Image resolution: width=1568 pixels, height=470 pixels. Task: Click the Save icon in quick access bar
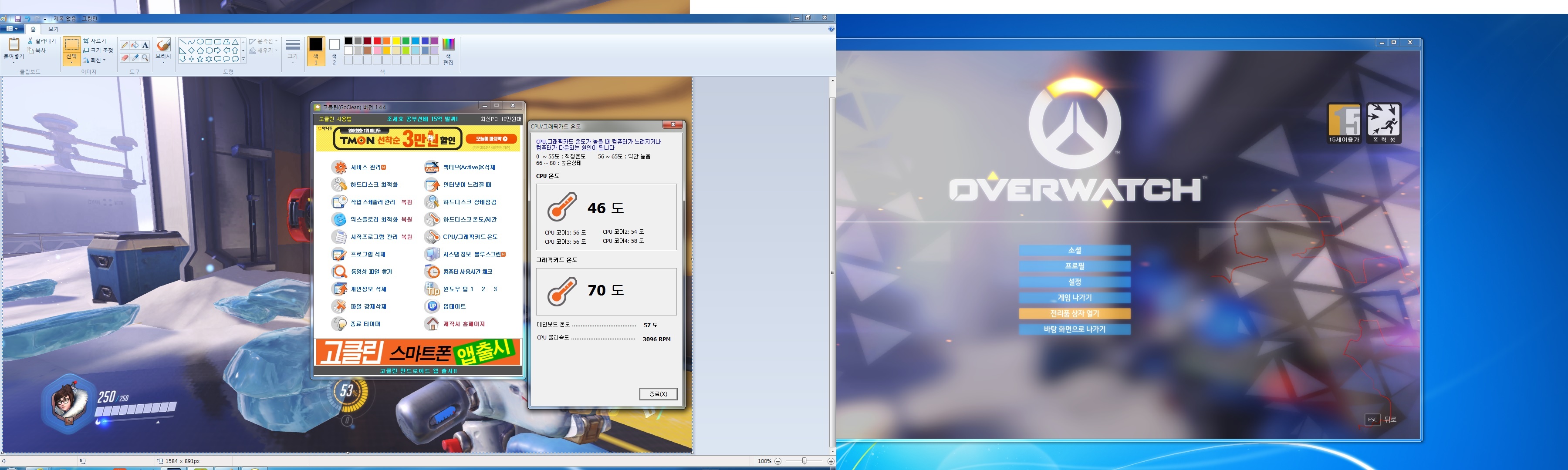point(18,19)
